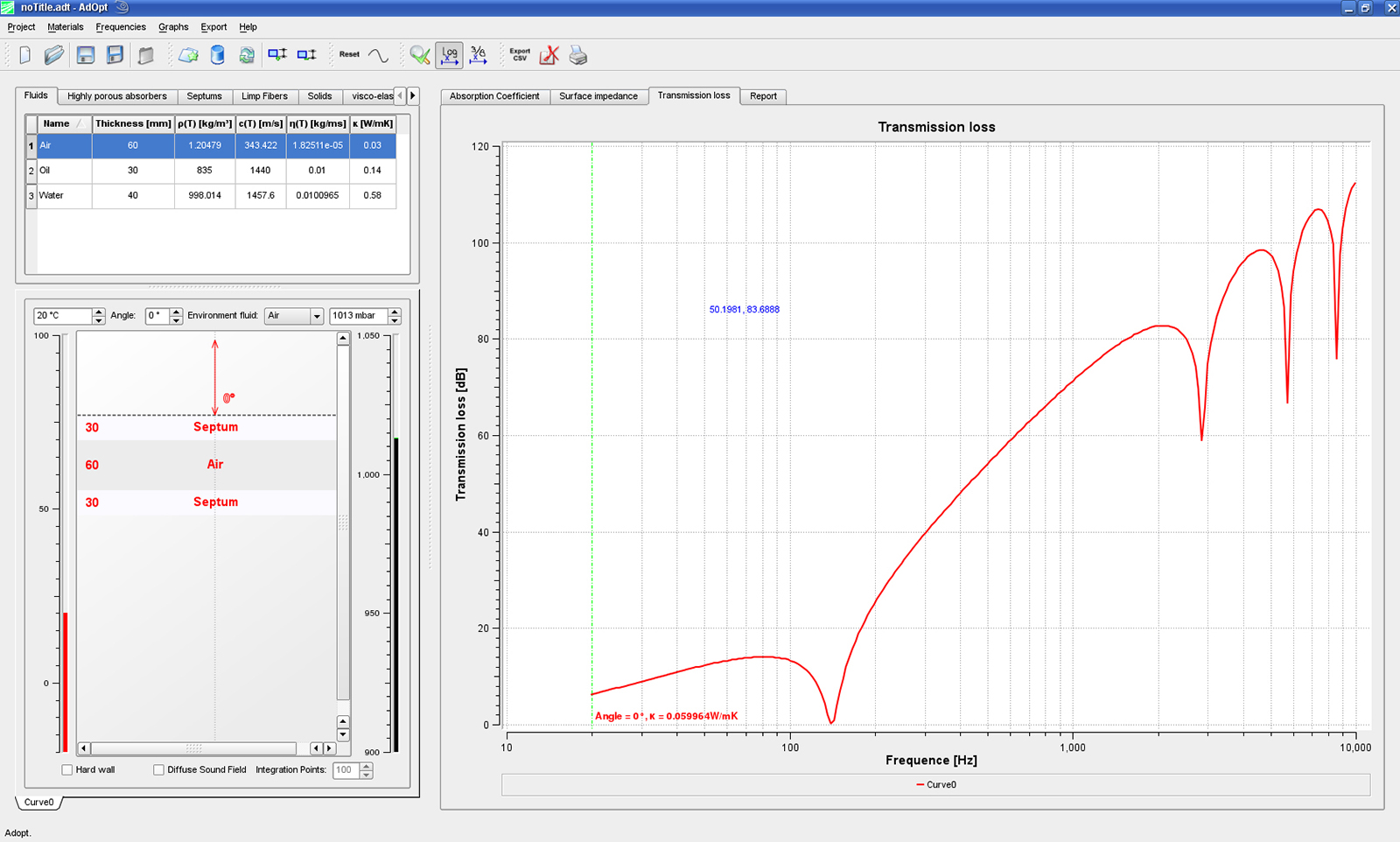Open the Surface impedance tab
The image size is (1400, 842).
598,96
